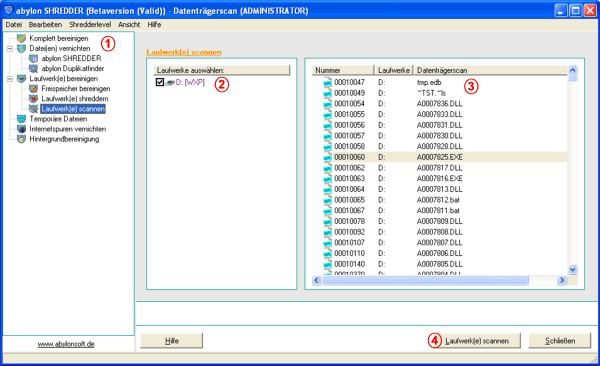Click the Schließen button

pyautogui.click(x=560, y=340)
